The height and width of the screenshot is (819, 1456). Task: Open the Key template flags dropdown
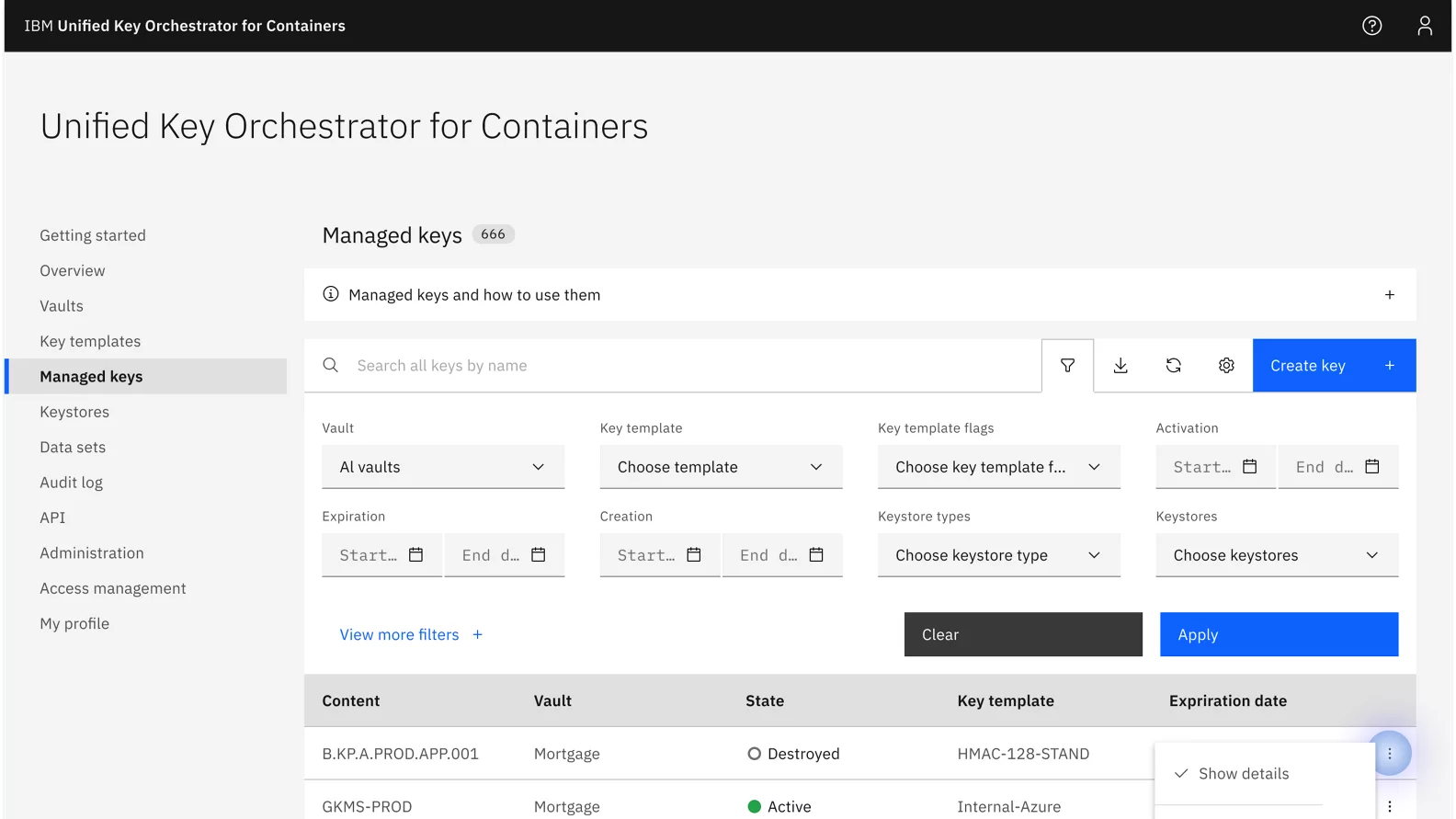(x=999, y=467)
